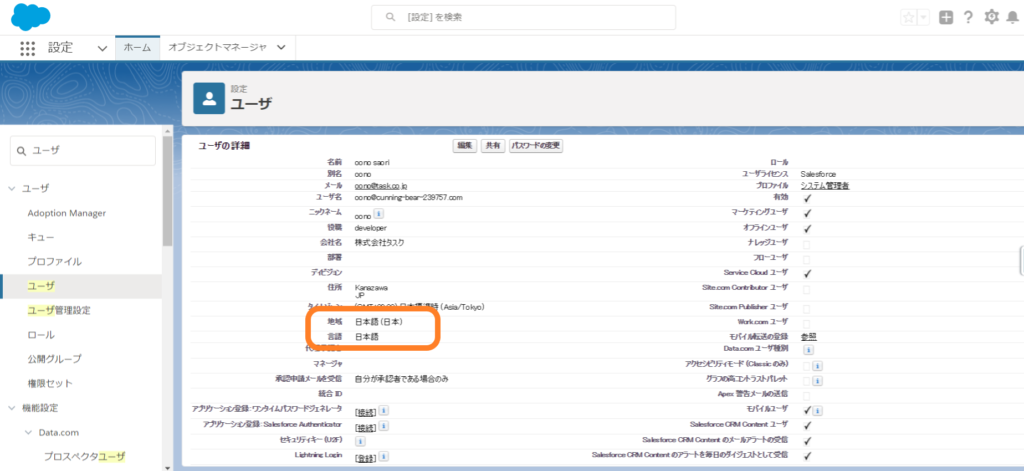Viewport: 1024px width, 471px height.
Task: Click magnifier icon in sidebar quick find
Action: tap(22, 150)
